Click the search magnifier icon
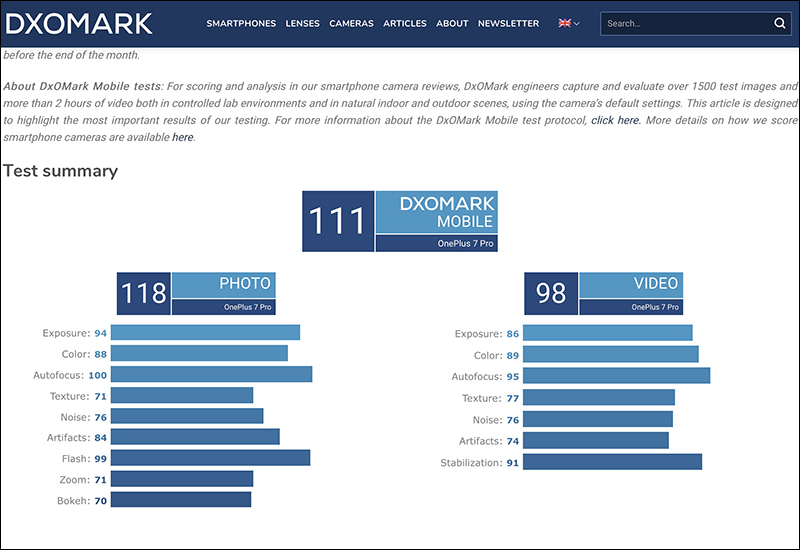This screenshot has height=550, width=800. [x=780, y=23]
